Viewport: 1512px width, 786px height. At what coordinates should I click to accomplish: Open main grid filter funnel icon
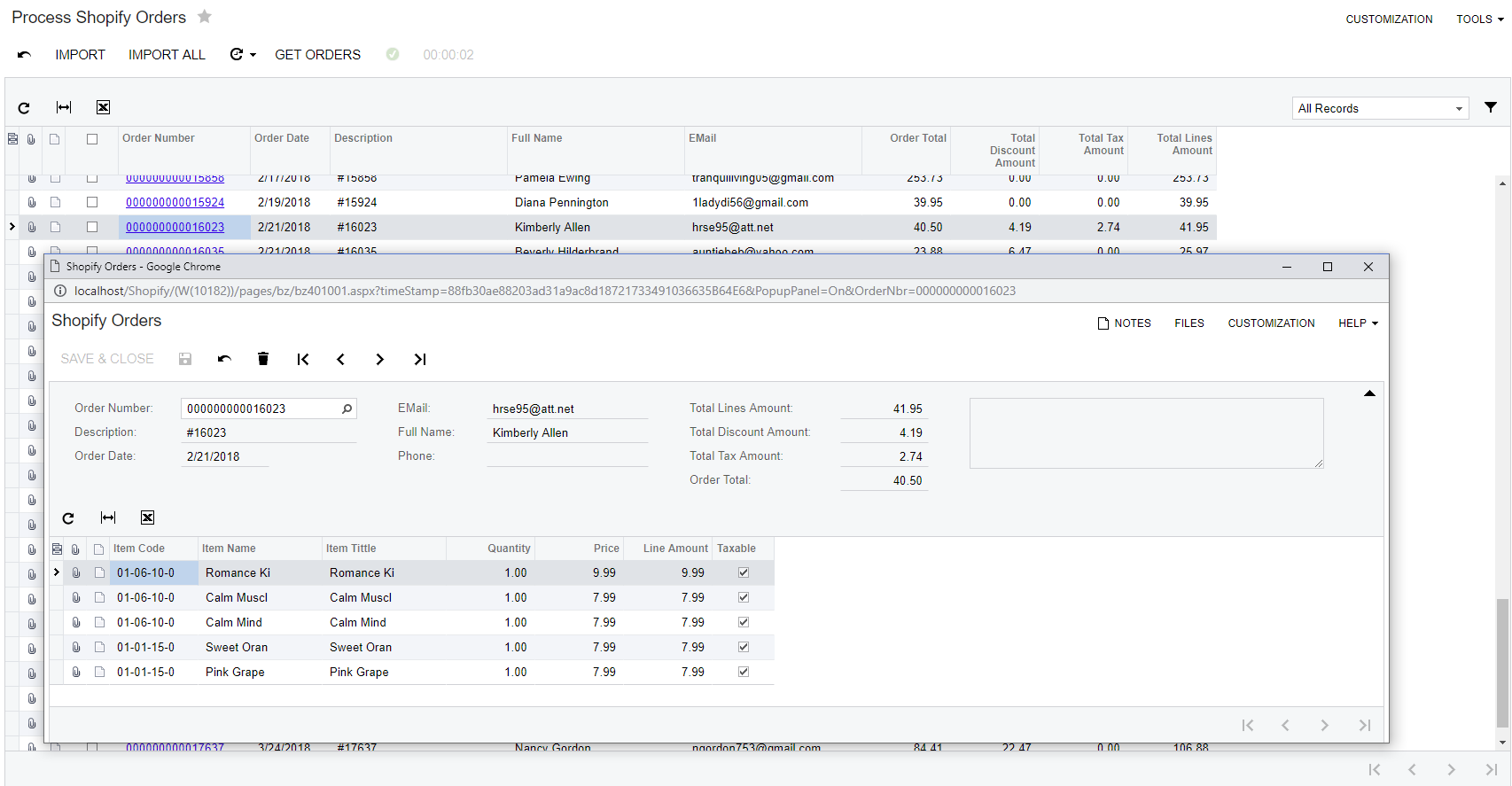point(1491,107)
